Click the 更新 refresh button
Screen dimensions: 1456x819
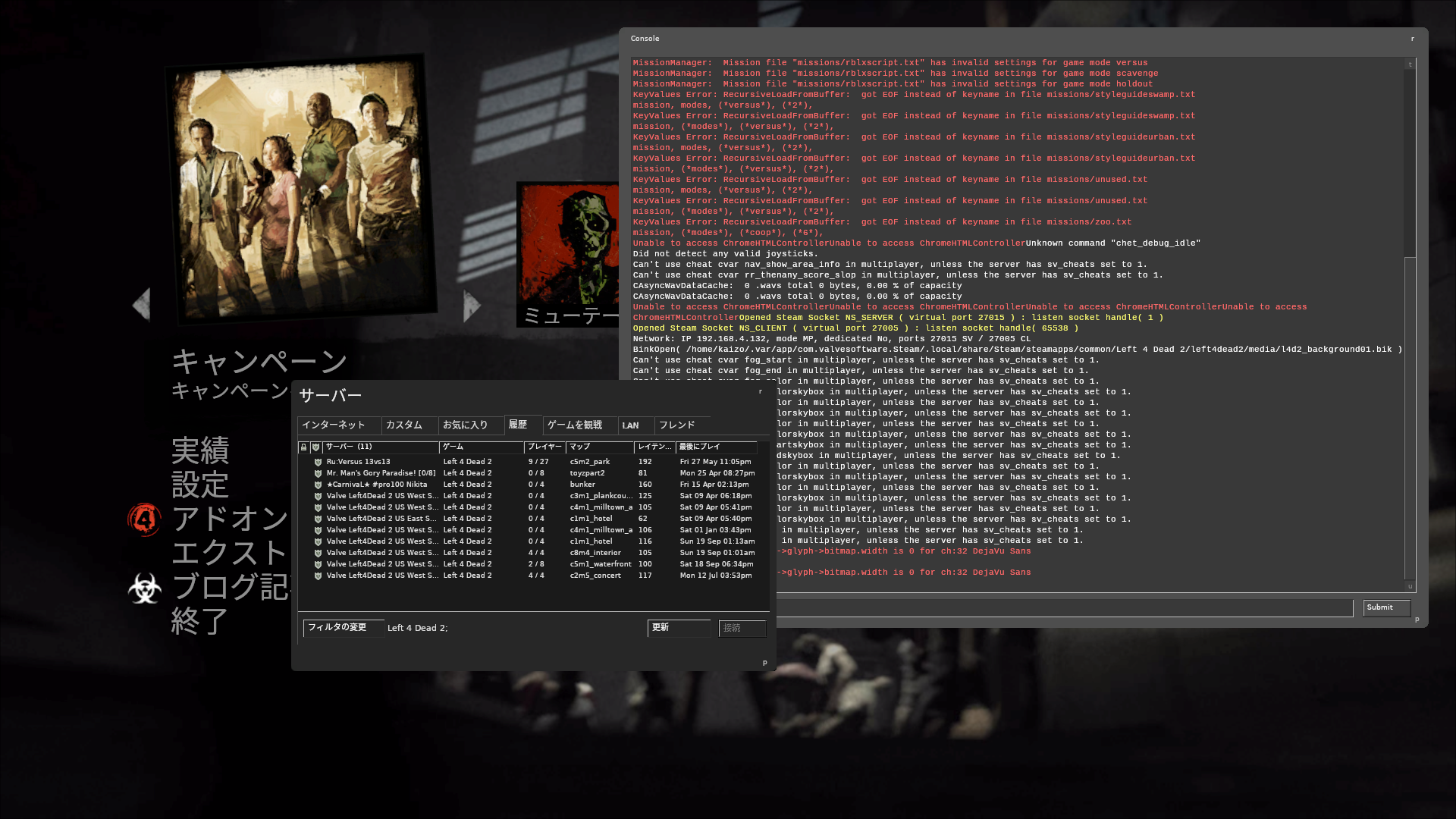678,628
